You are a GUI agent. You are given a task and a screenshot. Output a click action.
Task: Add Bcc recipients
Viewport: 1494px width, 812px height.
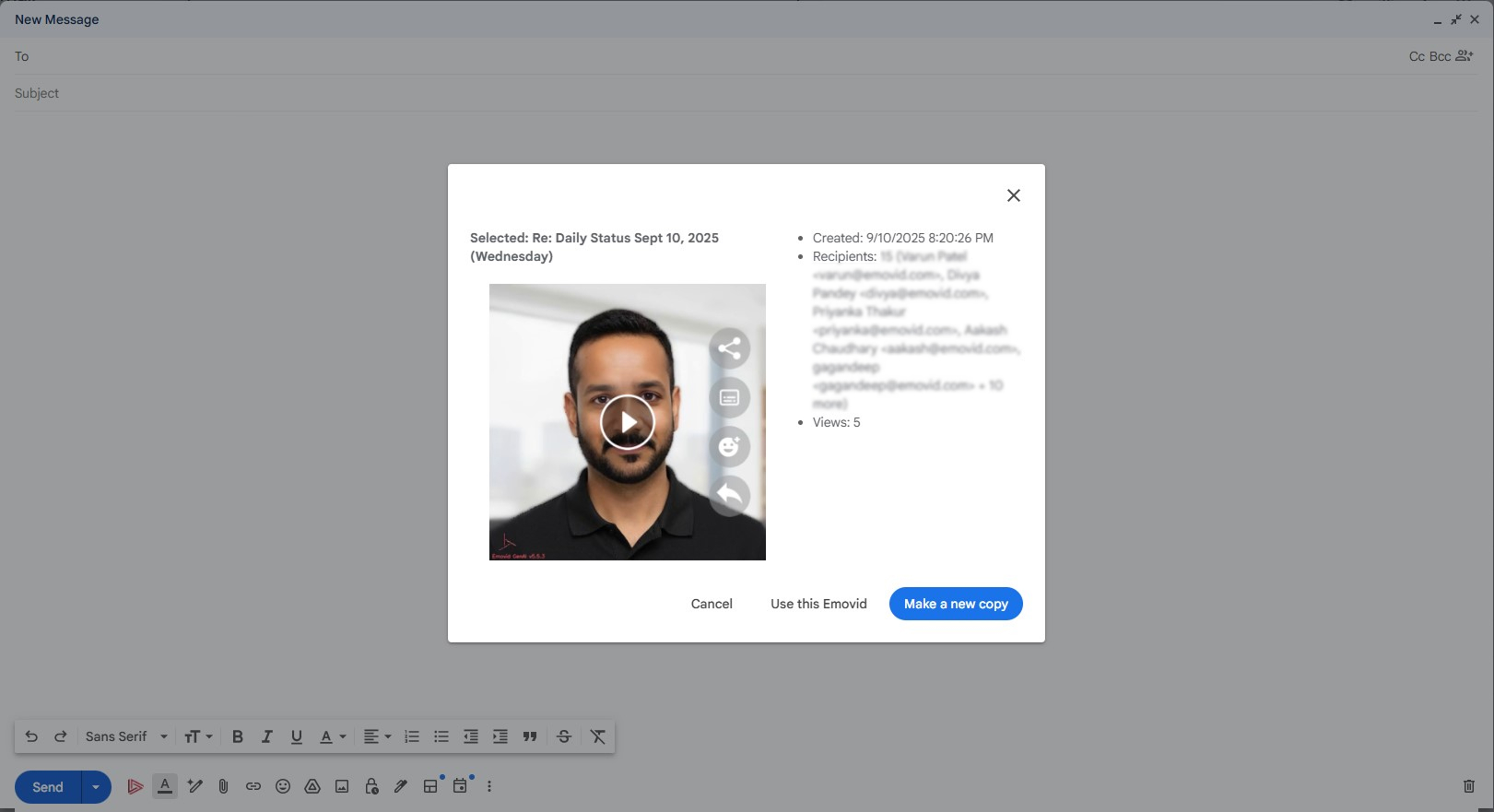(x=1441, y=56)
